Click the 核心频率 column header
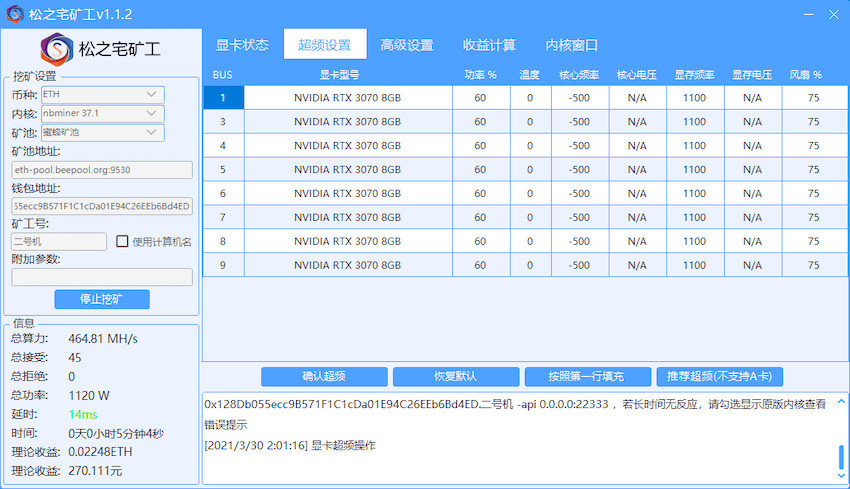850x489 pixels. pos(579,75)
